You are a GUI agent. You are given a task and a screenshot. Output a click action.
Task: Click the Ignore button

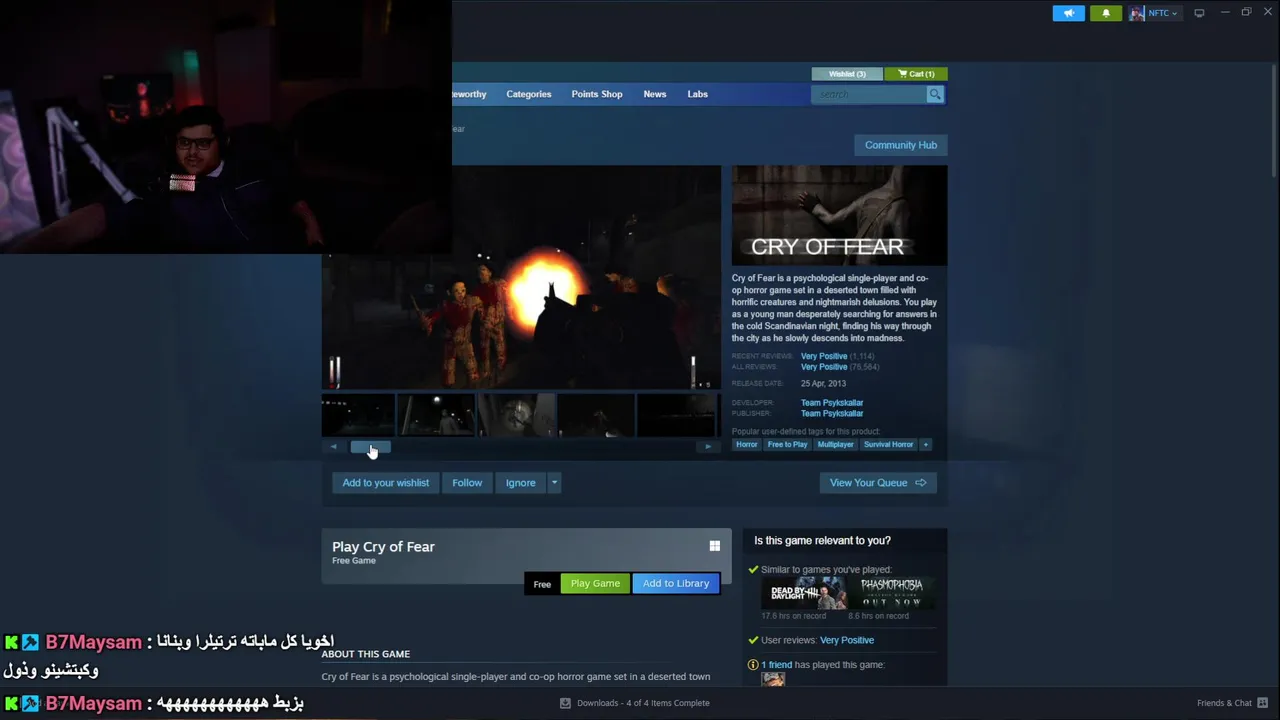point(520,483)
